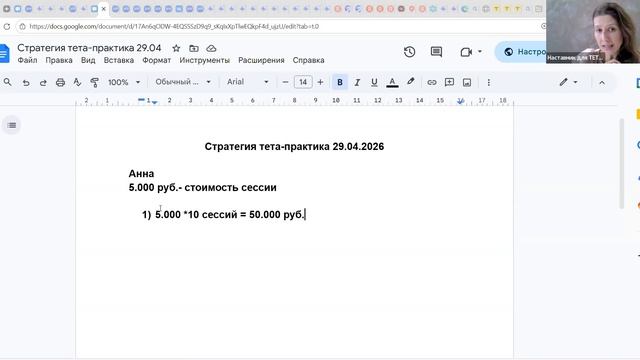Open the Расширения menu

[261, 60]
